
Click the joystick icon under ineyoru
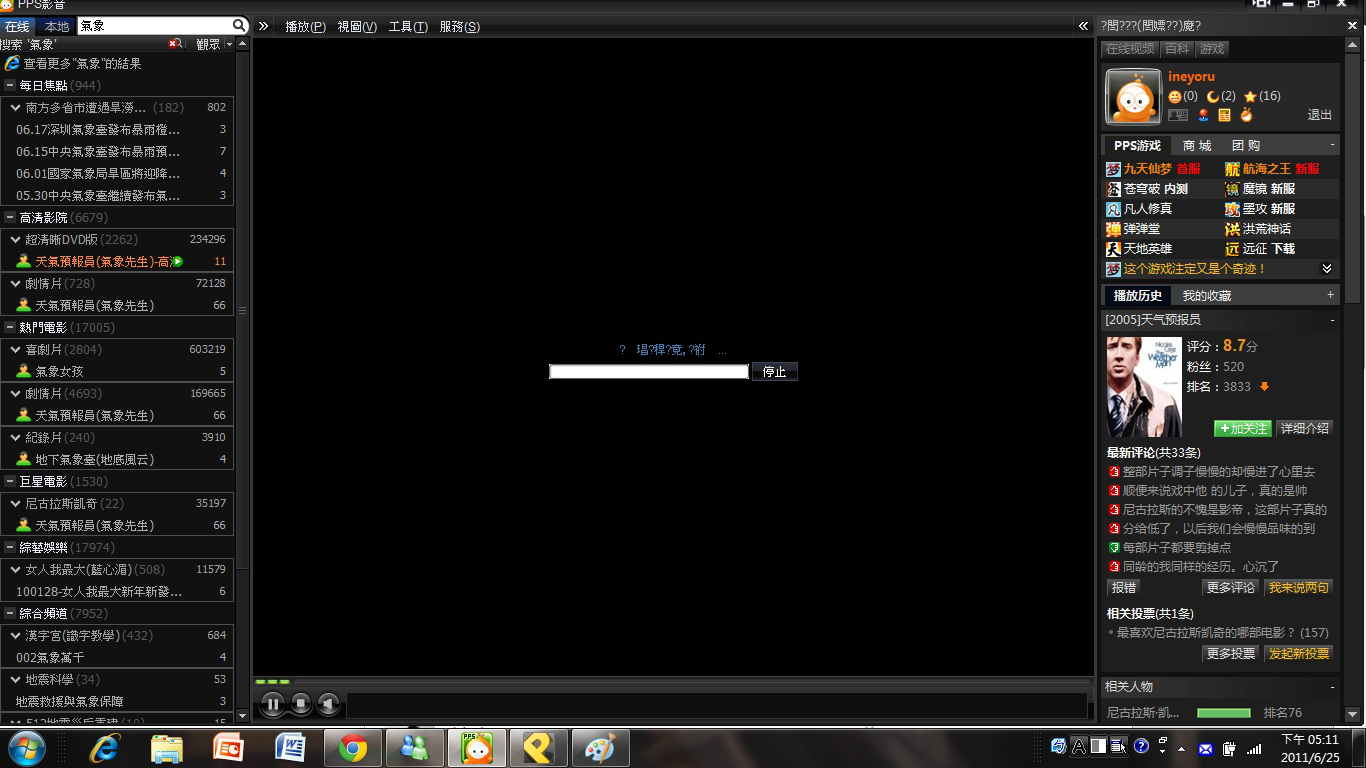[x=1204, y=115]
